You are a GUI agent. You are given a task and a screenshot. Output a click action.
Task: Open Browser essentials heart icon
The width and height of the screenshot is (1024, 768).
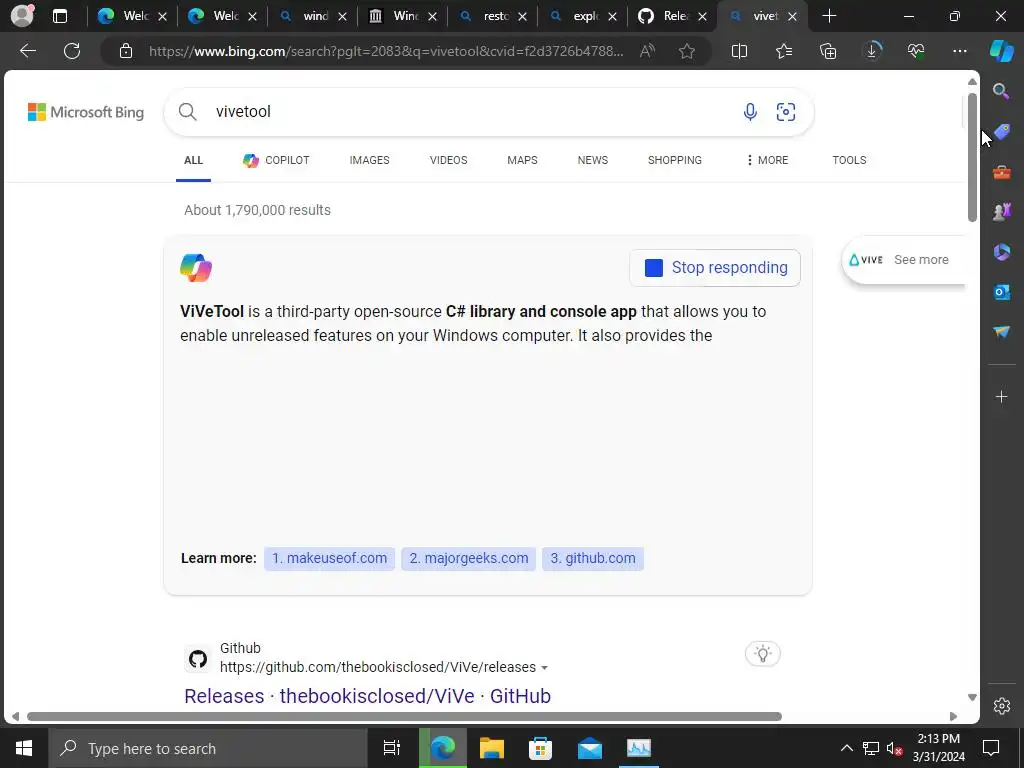pyautogui.click(x=916, y=51)
